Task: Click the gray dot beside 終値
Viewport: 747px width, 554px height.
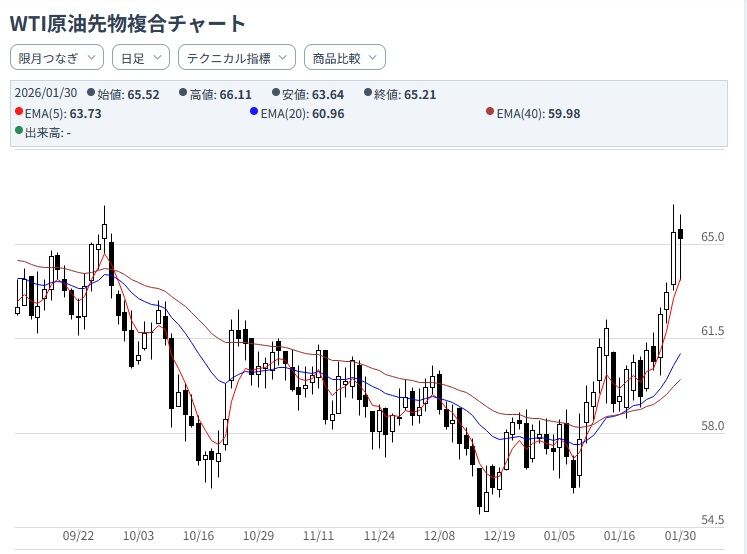Action: point(367,93)
